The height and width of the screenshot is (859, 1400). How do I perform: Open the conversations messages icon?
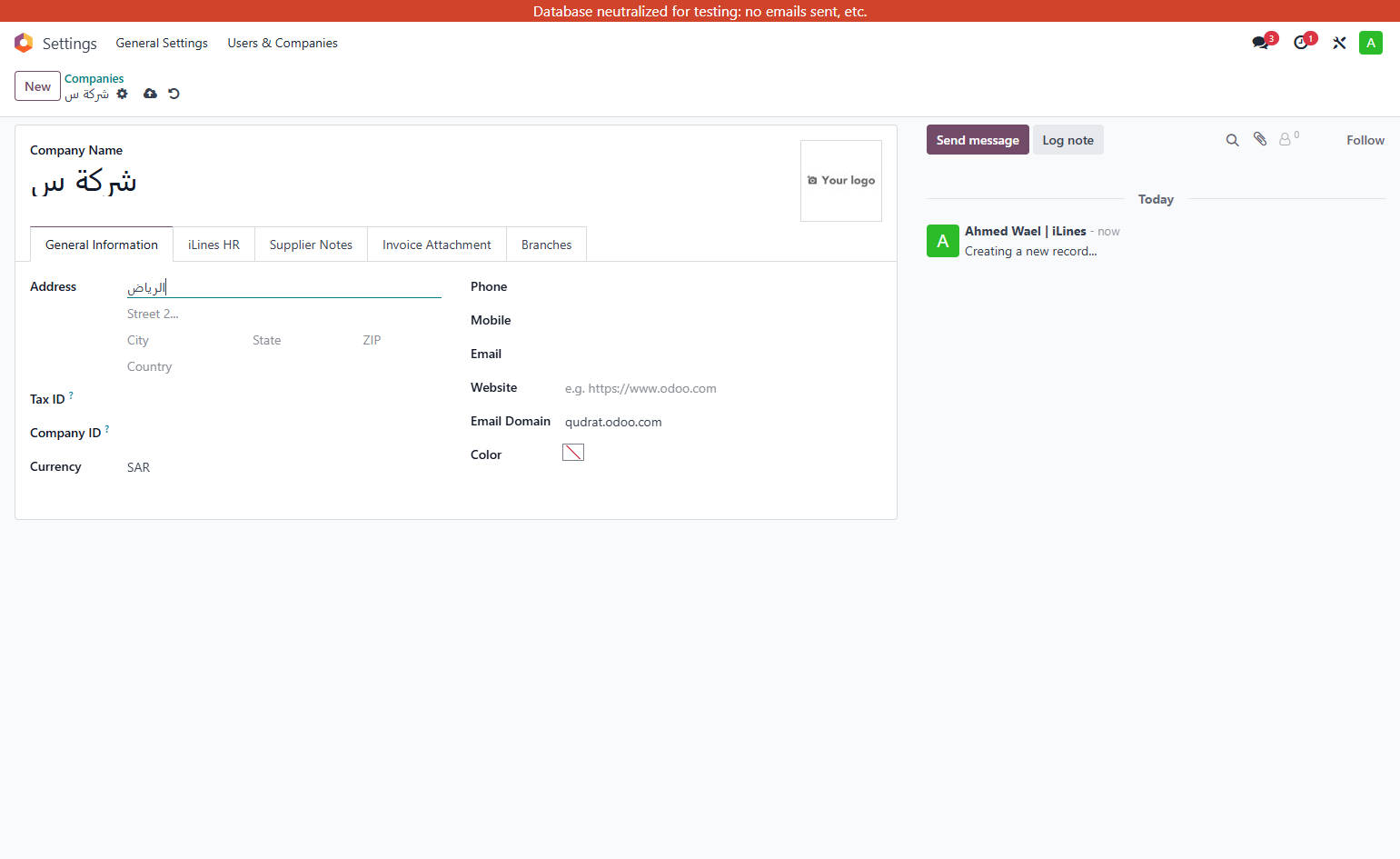[1260, 43]
